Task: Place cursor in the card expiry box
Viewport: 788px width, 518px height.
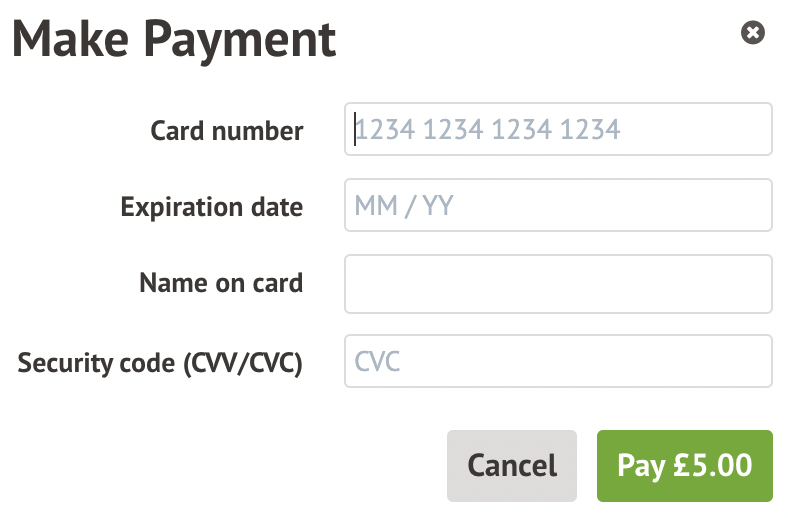Action: point(558,206)
